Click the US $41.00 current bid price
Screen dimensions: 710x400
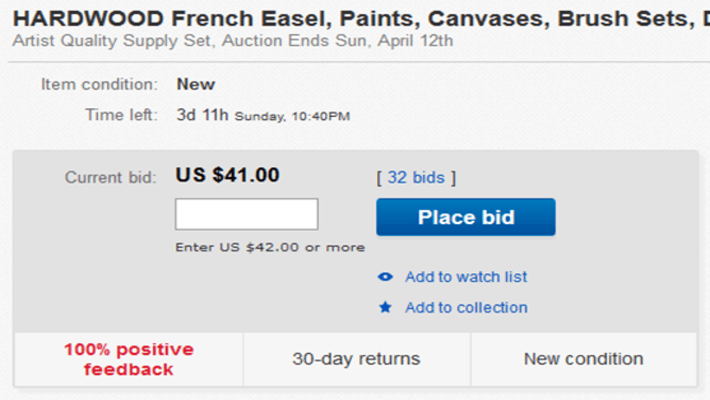pyautogui.click(x=228, y=175)
